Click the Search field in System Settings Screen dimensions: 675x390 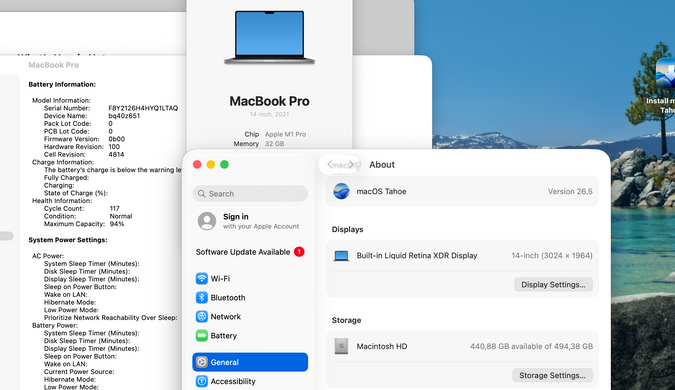[x=250, y=194]
